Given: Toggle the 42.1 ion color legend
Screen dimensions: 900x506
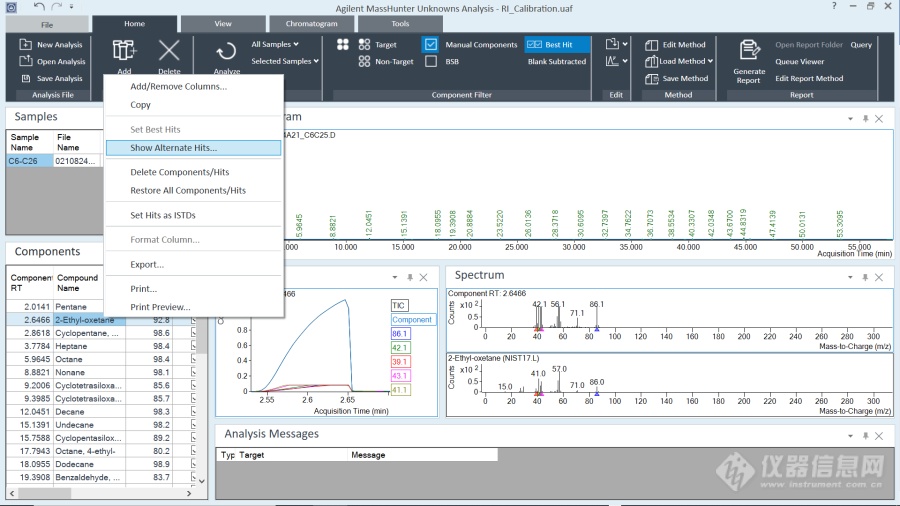Looking at the screenshot, I should point(400,348).
